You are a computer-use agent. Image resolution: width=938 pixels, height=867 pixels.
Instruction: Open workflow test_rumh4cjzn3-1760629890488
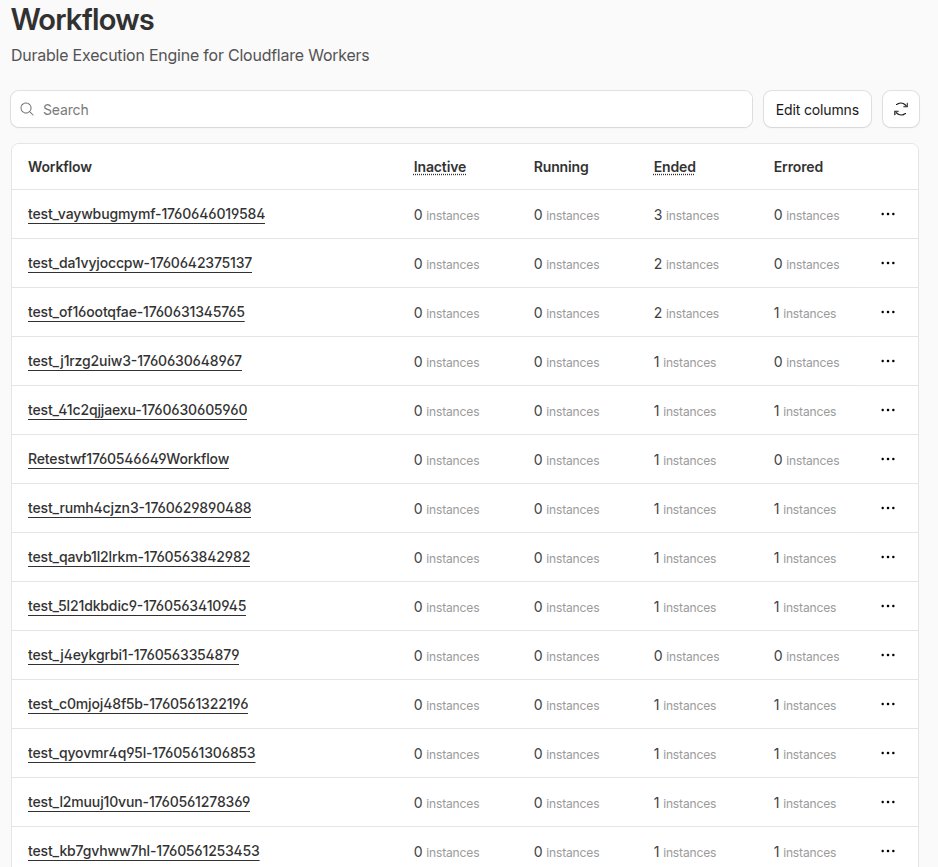point(139,509)
